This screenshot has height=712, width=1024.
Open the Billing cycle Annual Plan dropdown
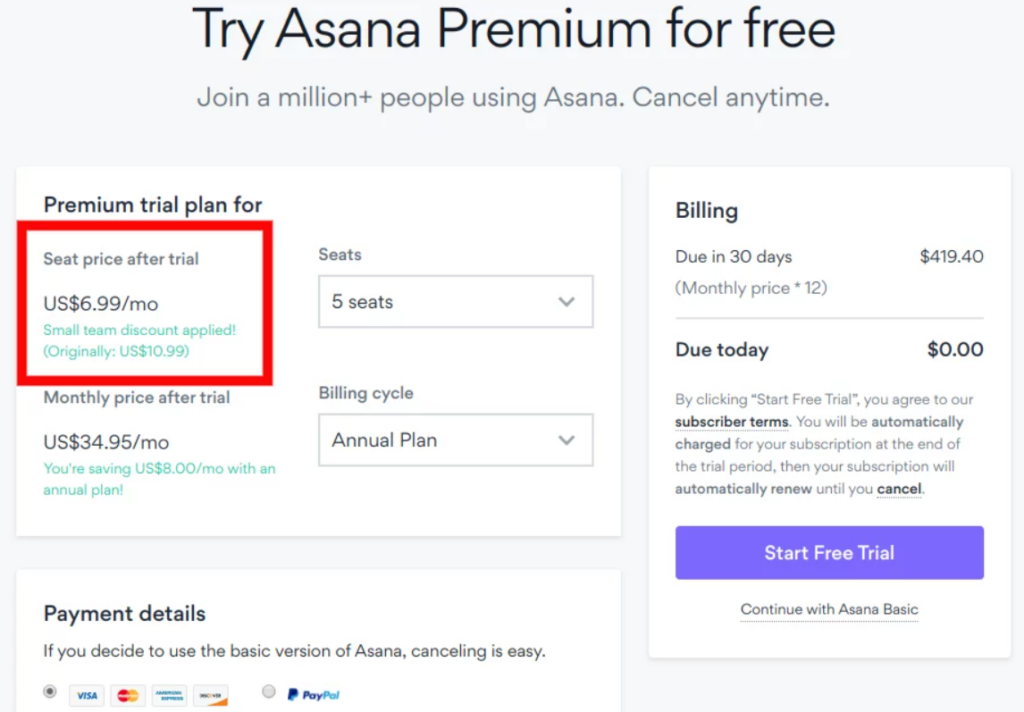[x=456, y=440]
